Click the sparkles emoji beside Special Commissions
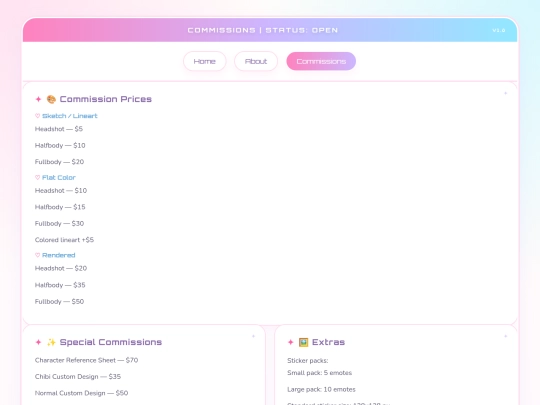540x405 pixels. [x=51, y=342]
